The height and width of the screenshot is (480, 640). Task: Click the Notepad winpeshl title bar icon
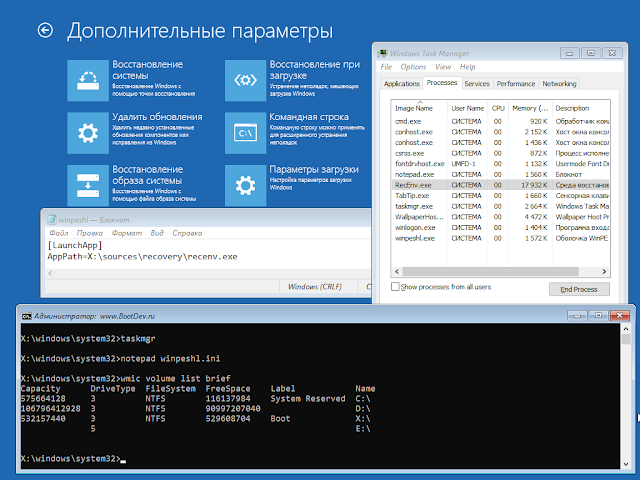(51, 220)
